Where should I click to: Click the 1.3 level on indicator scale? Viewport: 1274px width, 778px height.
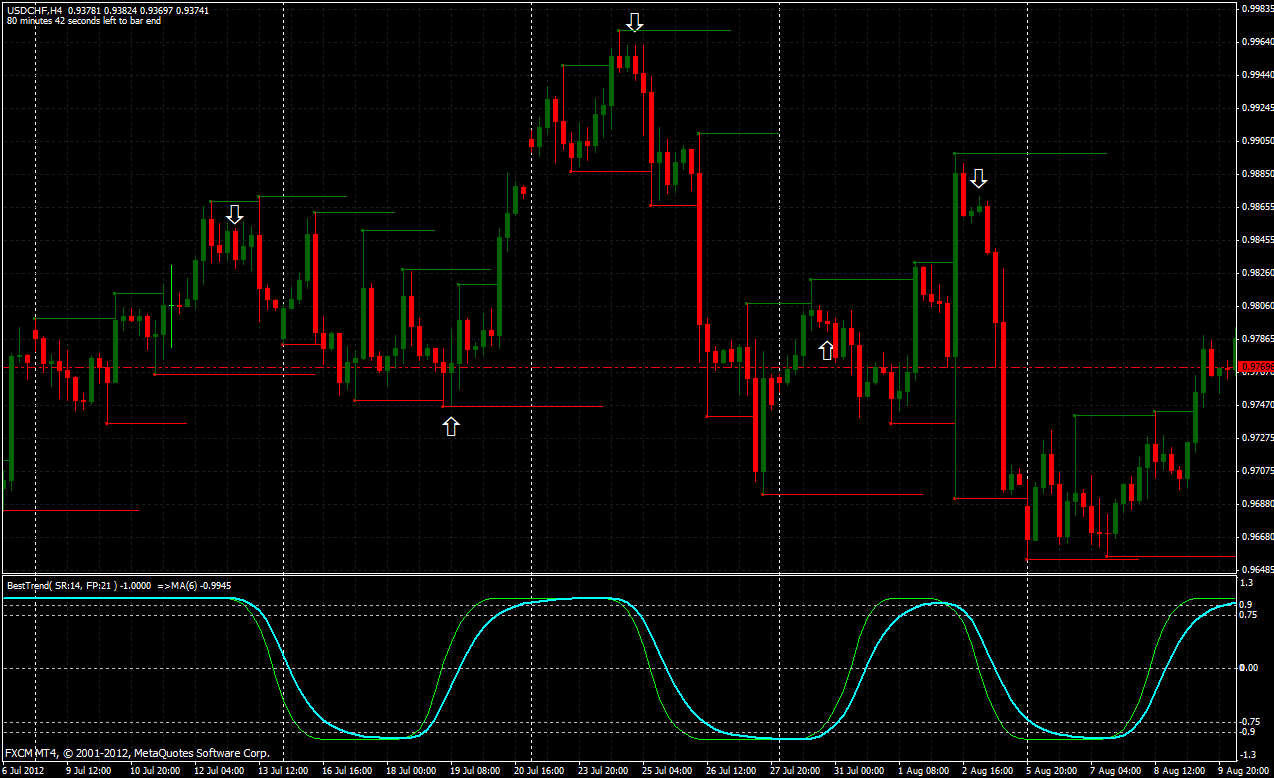click(x=1246, y=582)
